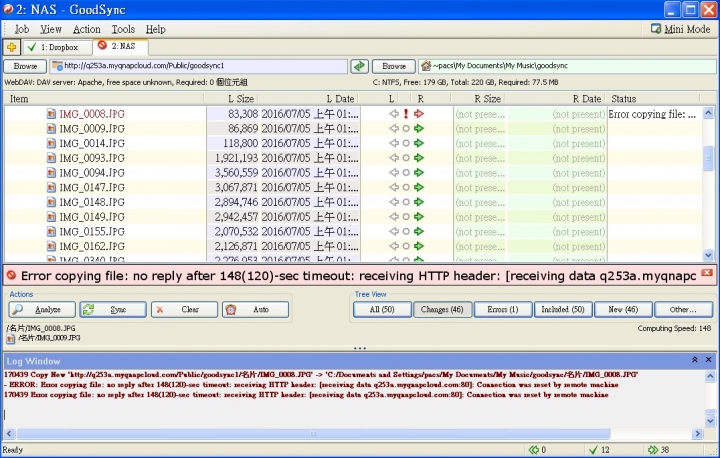Click the green swap sides arrow between paths

click(x=360, y=66)
